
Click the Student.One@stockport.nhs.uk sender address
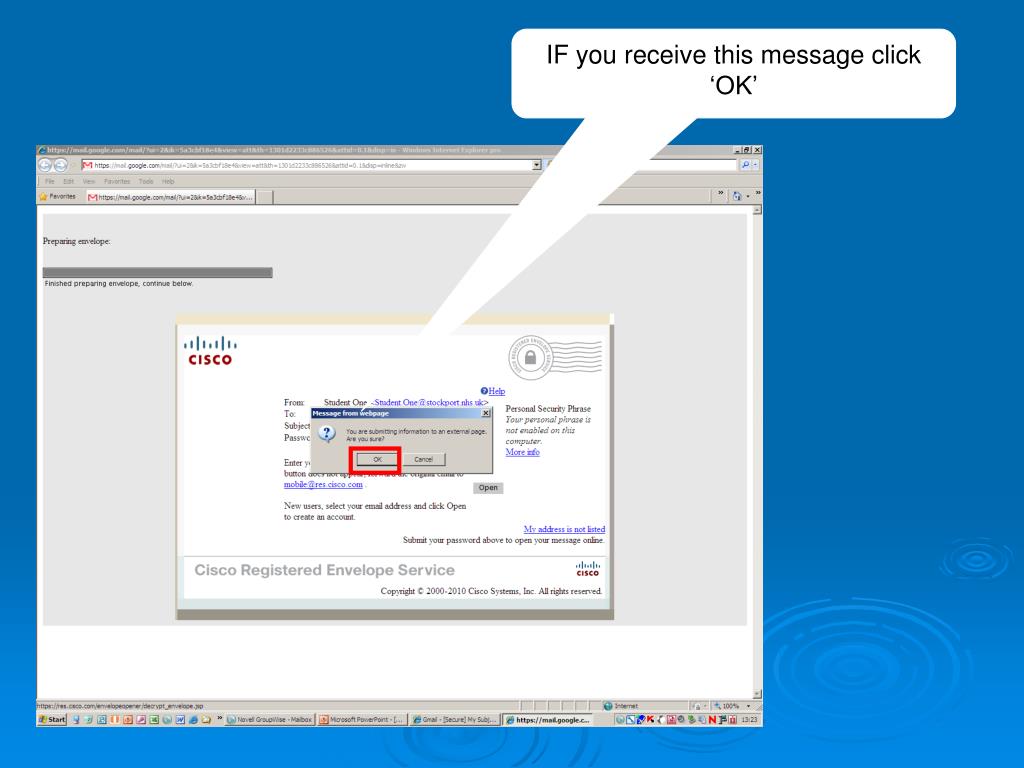[430, 402]
